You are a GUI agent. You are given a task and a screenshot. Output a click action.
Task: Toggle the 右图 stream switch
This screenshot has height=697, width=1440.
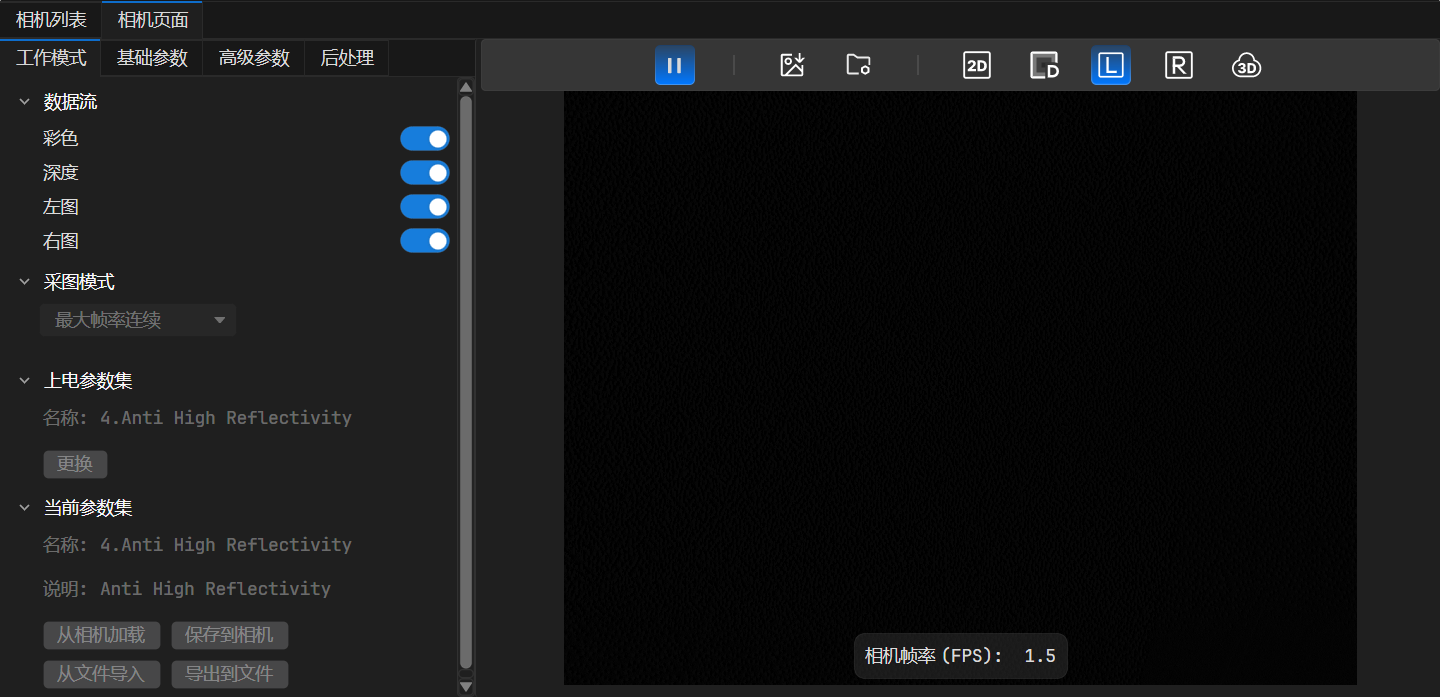pos(425,241)
